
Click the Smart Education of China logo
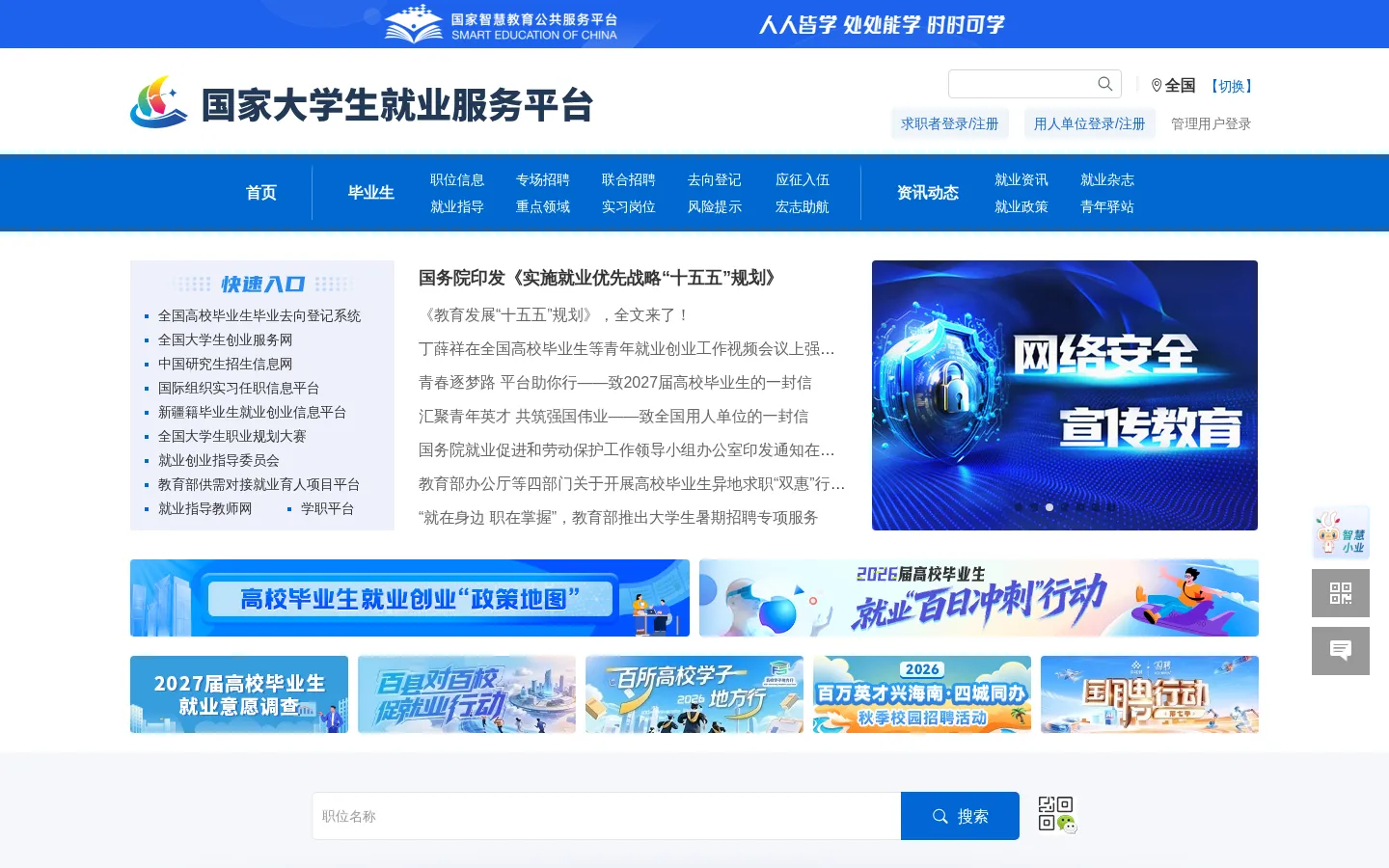coord(501,24)
